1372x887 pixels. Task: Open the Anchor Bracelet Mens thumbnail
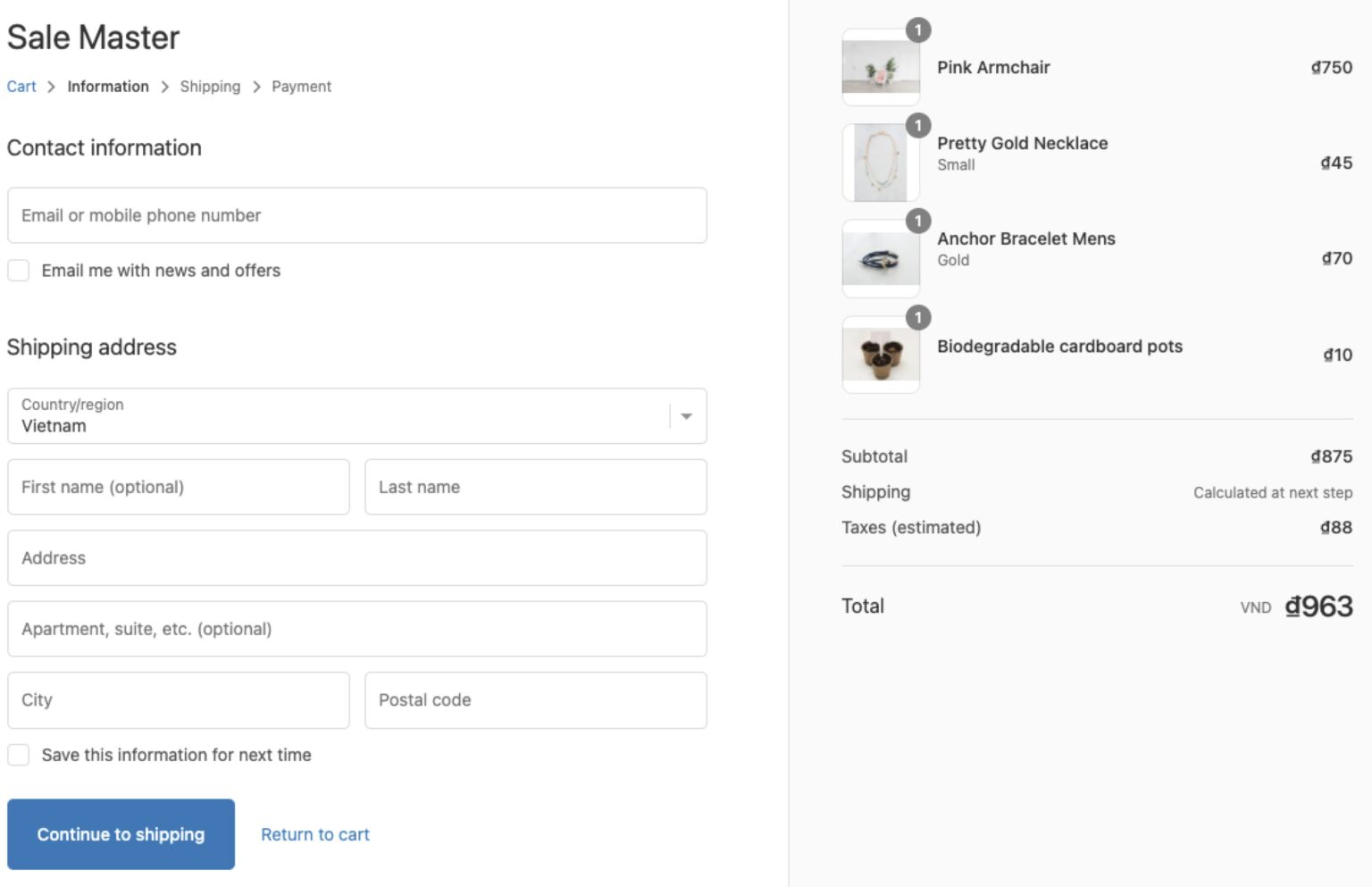[x=881, y=258]
